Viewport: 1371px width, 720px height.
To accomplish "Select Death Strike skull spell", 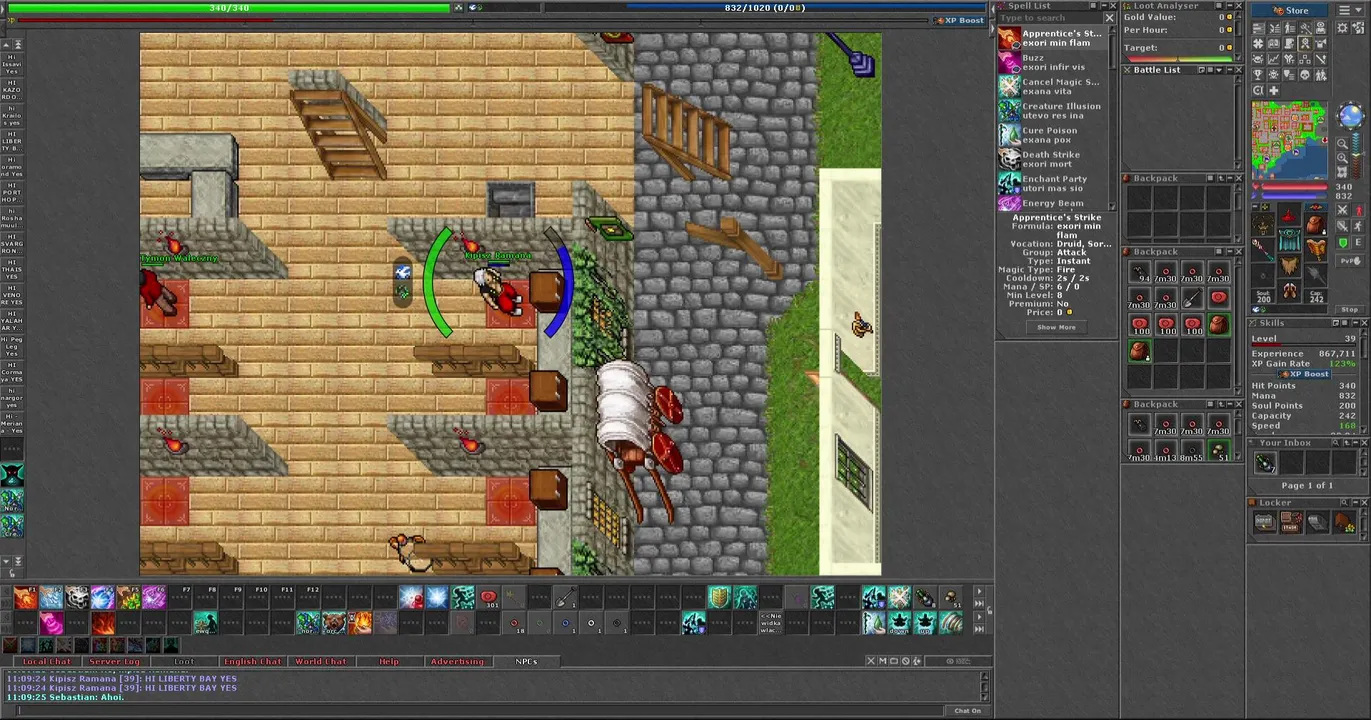I will coord(1053,159).
